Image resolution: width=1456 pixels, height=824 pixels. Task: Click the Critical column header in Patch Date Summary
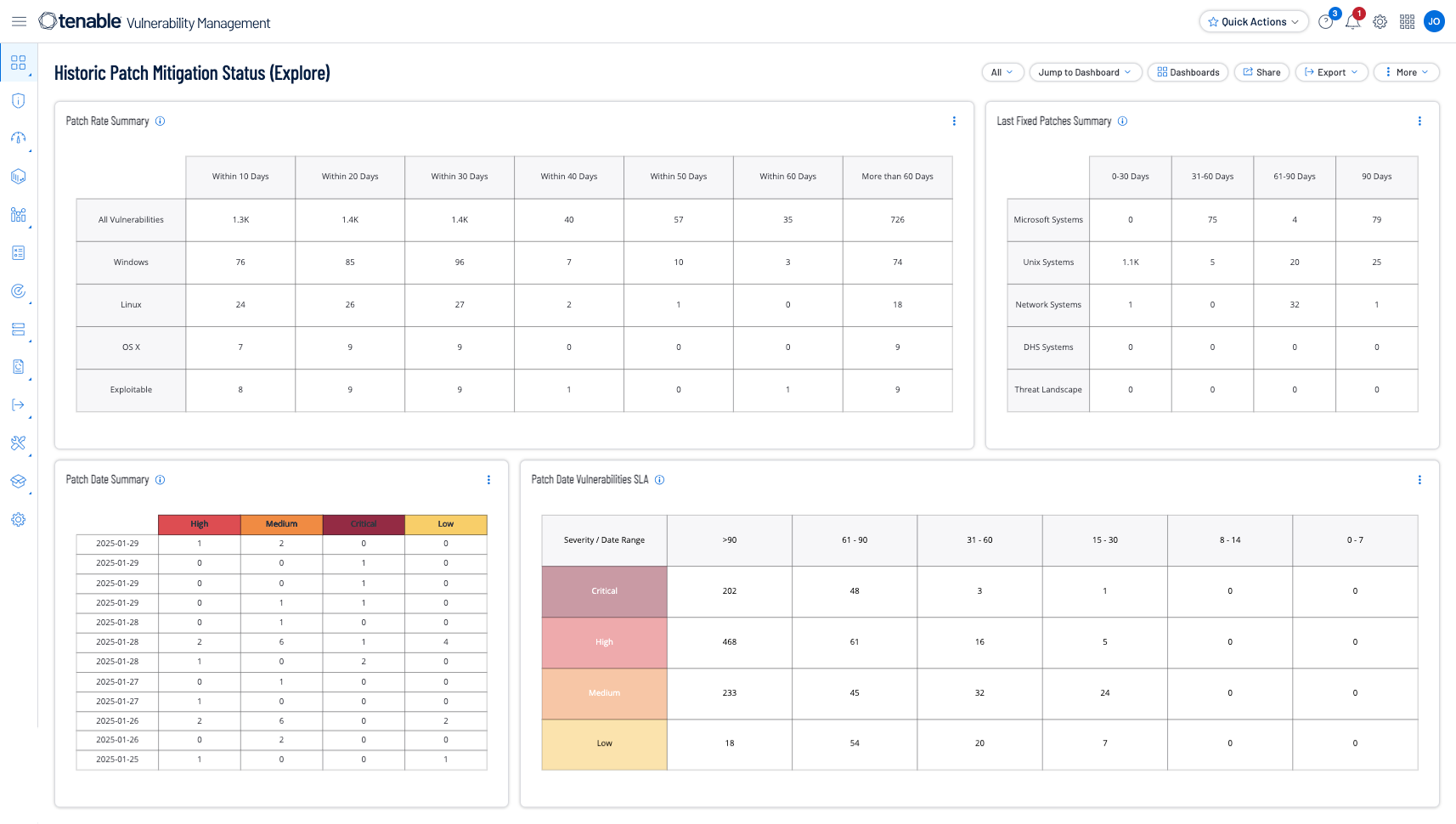coord(364,524)
